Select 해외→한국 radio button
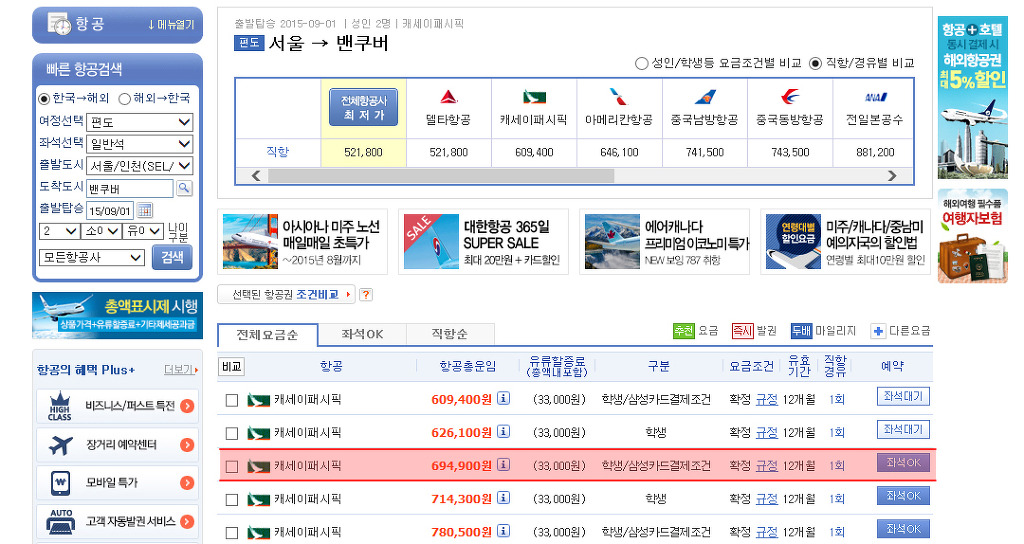The image size is (1024, 544). [125, 99]
